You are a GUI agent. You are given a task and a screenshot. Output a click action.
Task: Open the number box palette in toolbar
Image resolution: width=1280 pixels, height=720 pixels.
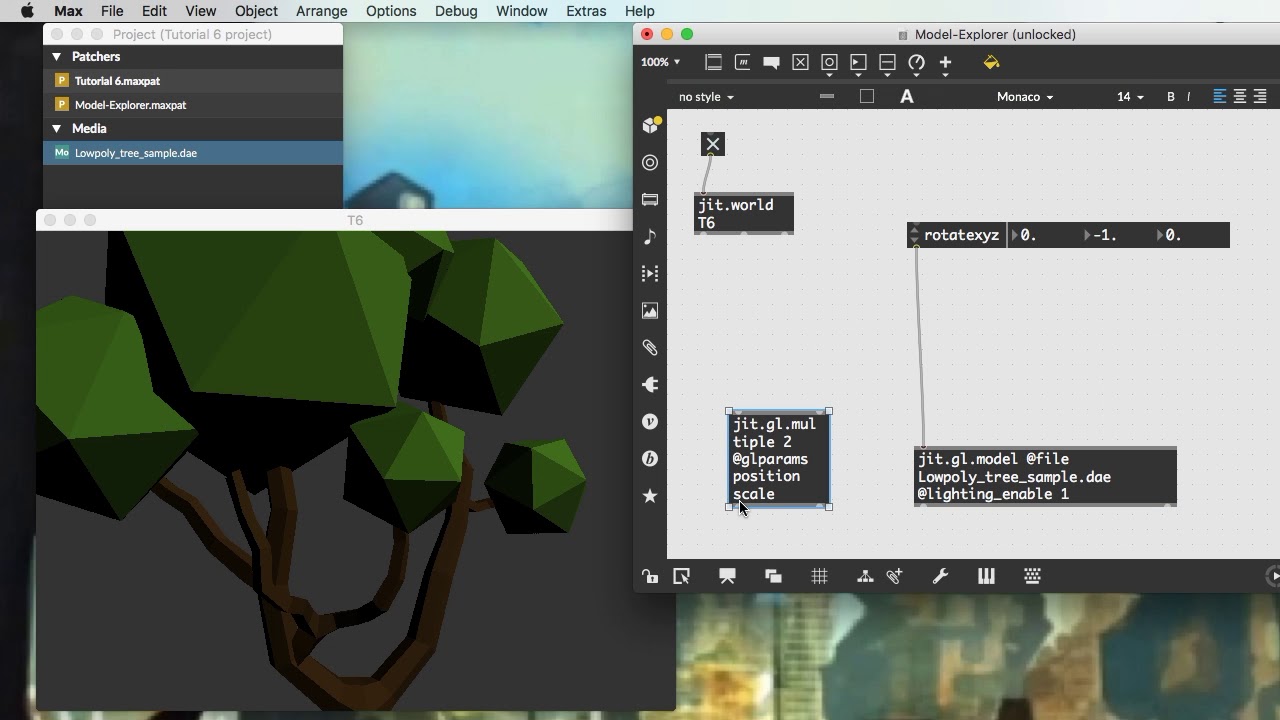[x=858, y=63]
